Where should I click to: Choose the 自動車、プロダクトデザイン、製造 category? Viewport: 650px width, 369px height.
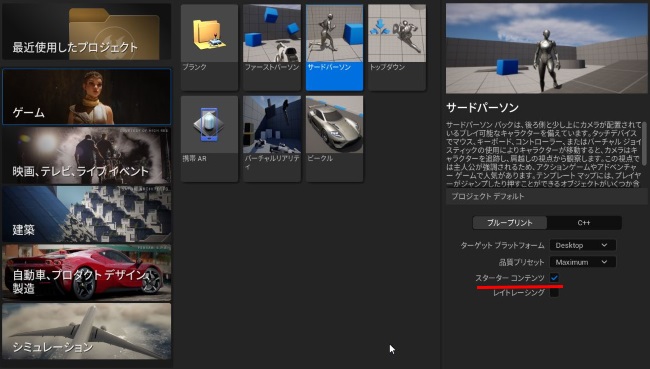(87, 272)
